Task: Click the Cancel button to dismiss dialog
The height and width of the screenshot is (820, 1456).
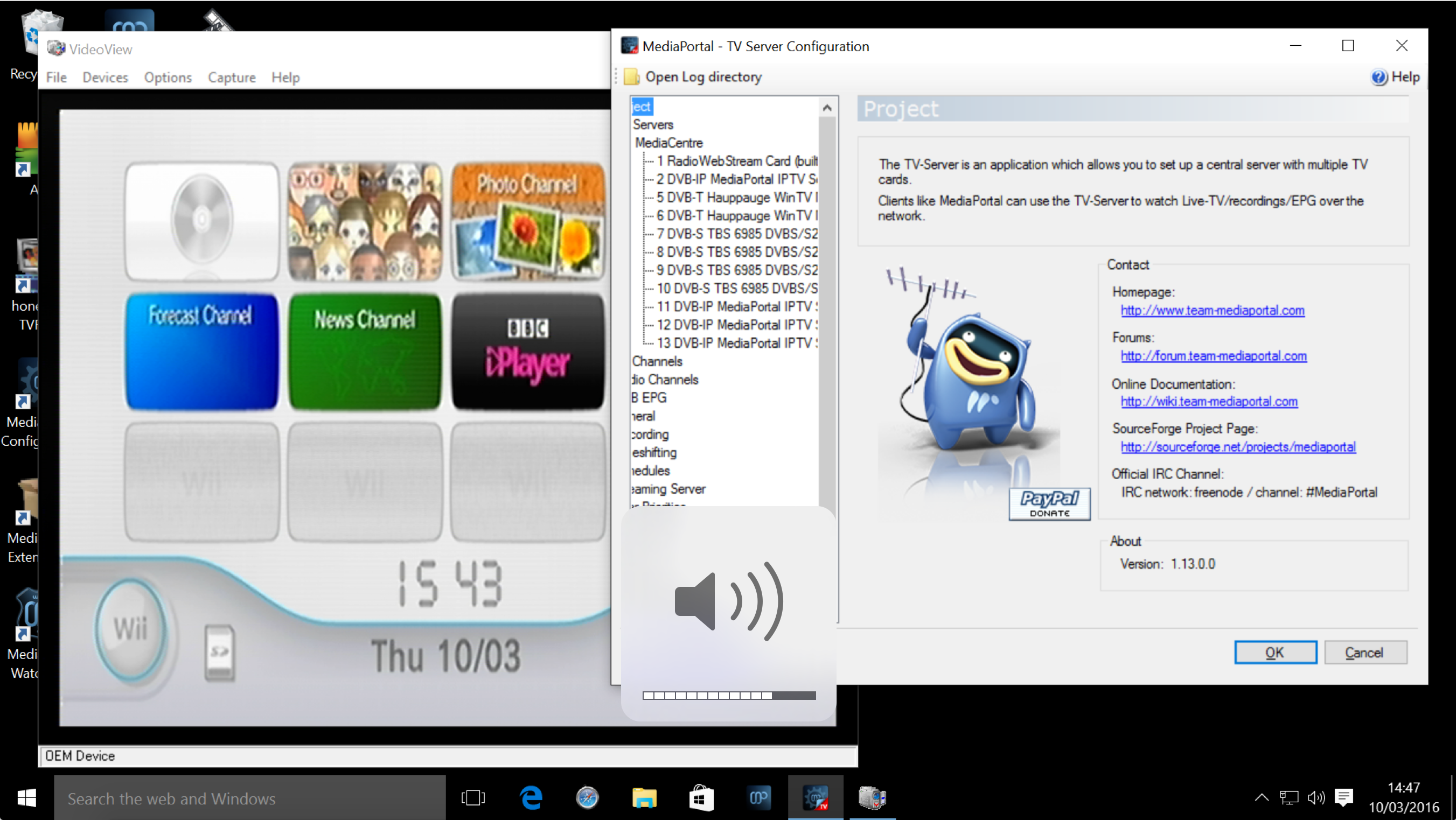Action: [1365, 651]
